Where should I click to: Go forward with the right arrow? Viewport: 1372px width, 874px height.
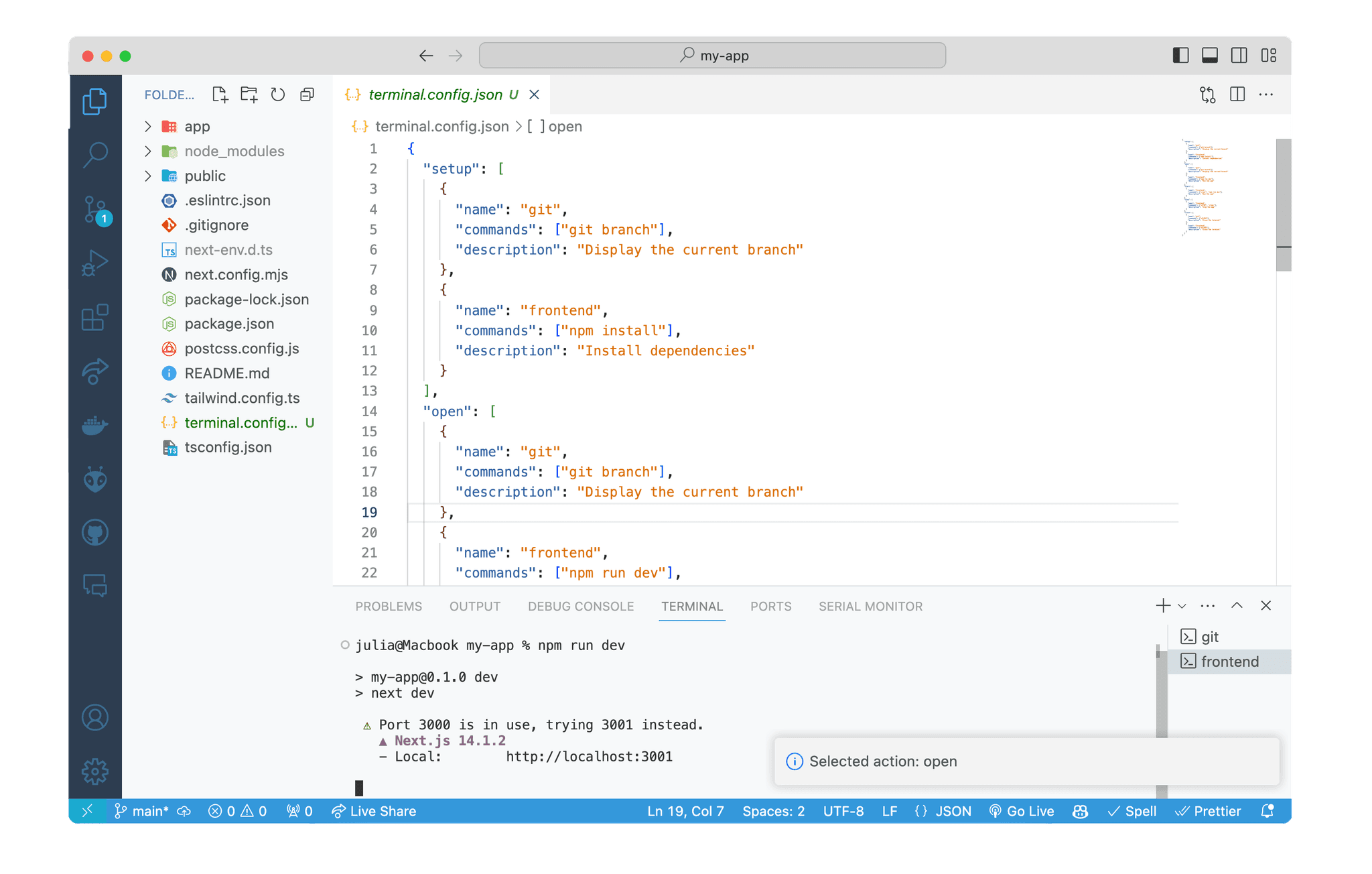[456, 56]
